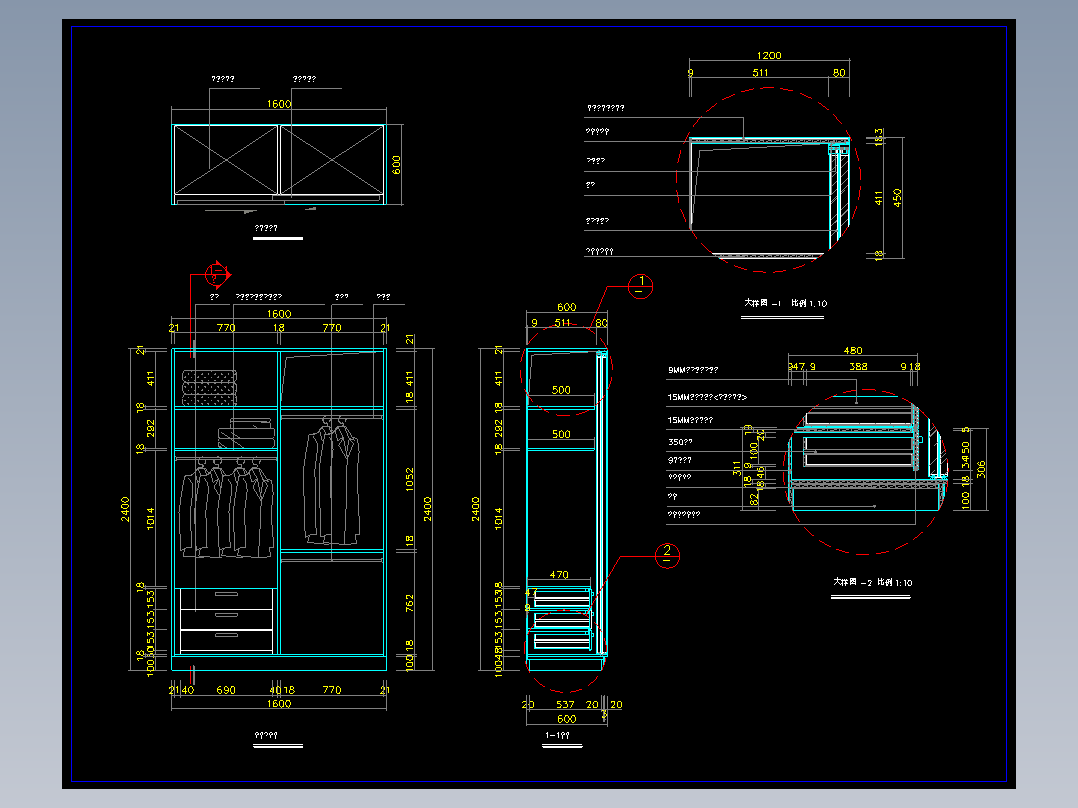Select the row of hanging shirts in the left compartment

[x=226, y=507]
